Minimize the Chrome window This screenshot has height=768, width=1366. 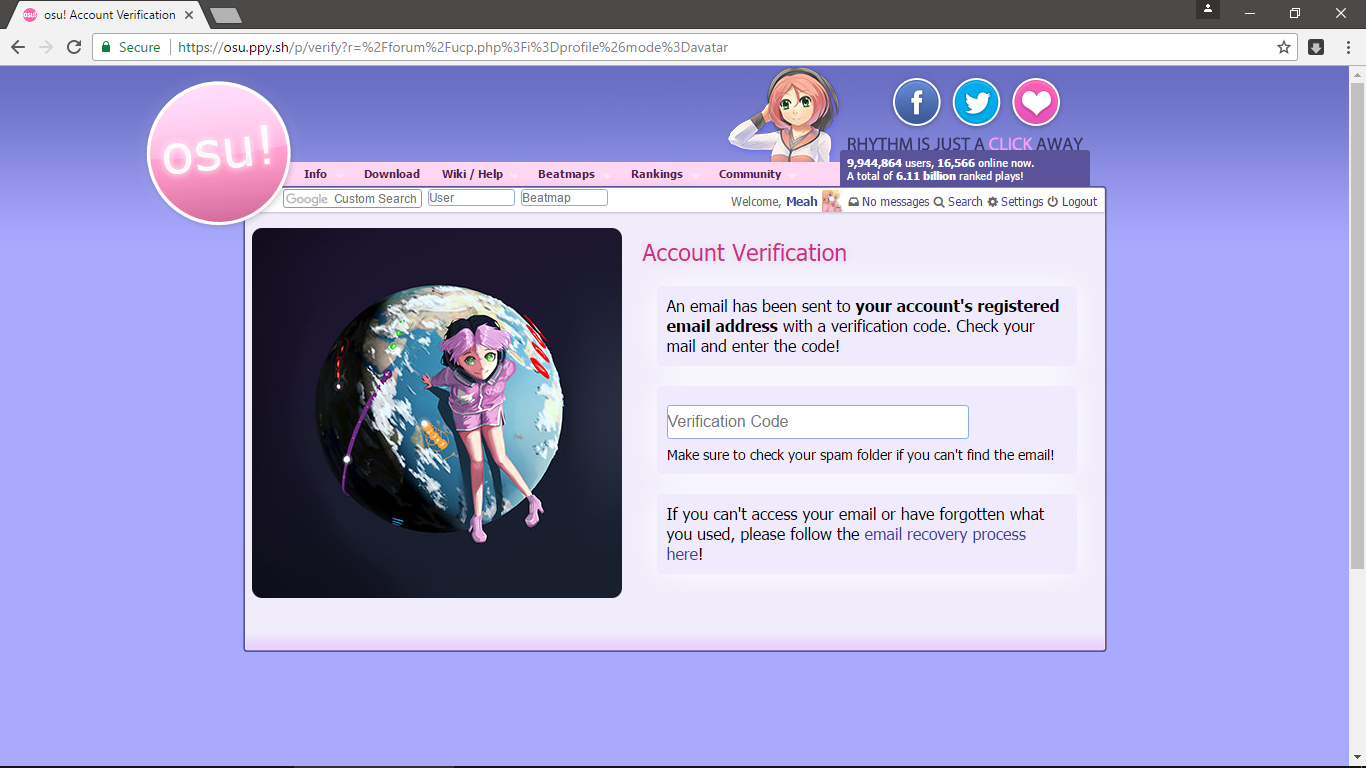coord(1250,13)
